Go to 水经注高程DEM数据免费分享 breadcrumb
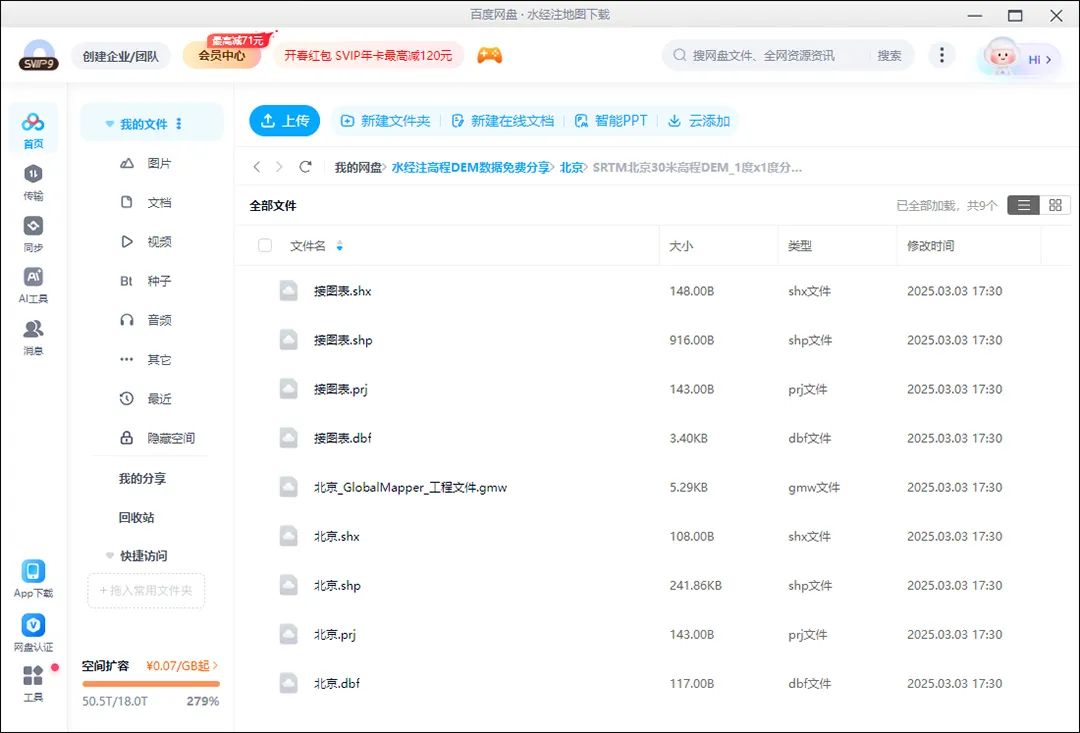The width and height of the screenshot is (1080, 733). [471, 167]
